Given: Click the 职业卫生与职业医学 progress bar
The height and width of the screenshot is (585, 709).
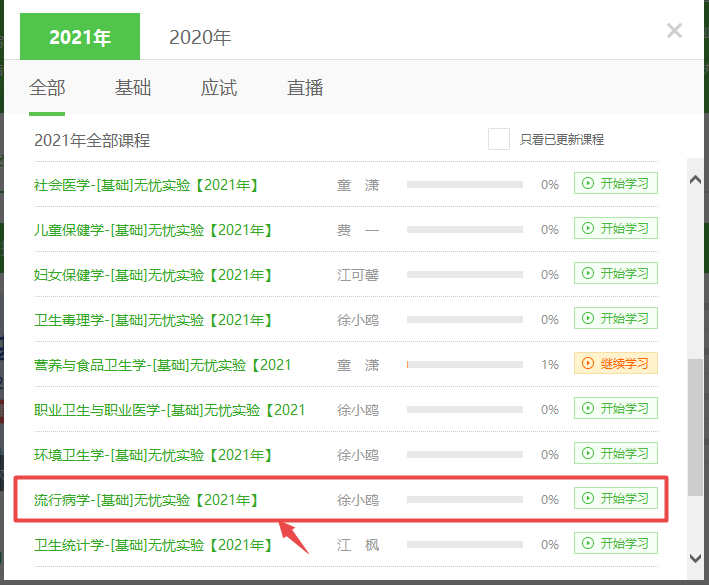Looking at the screenshot, I should [464, 410].
